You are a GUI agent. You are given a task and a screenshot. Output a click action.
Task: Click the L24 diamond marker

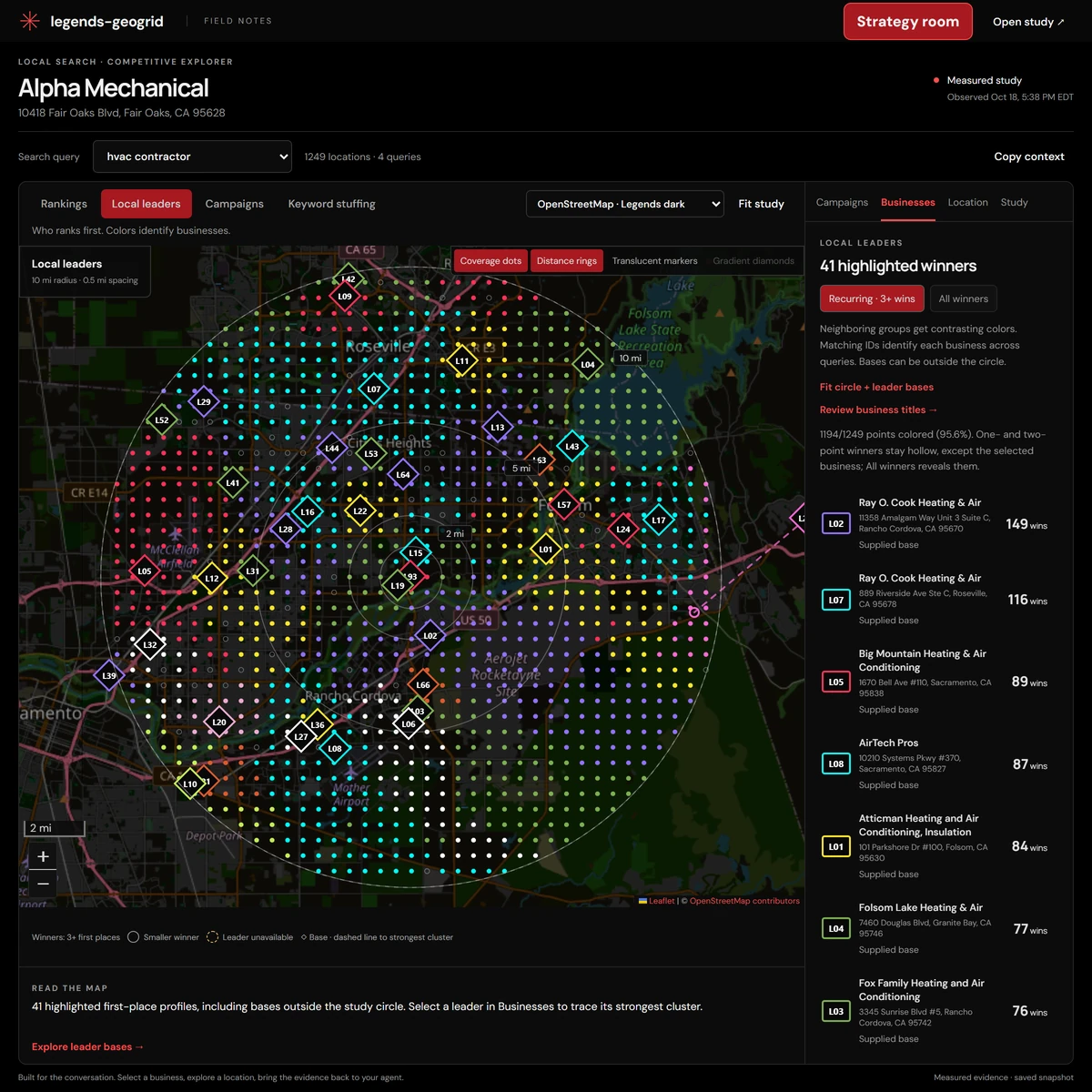(623, 530)
